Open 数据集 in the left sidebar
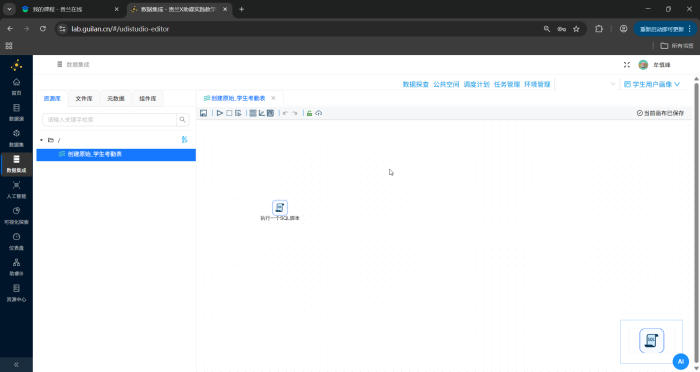This screenshot has width=700, height=372. (x=17, y=138)
